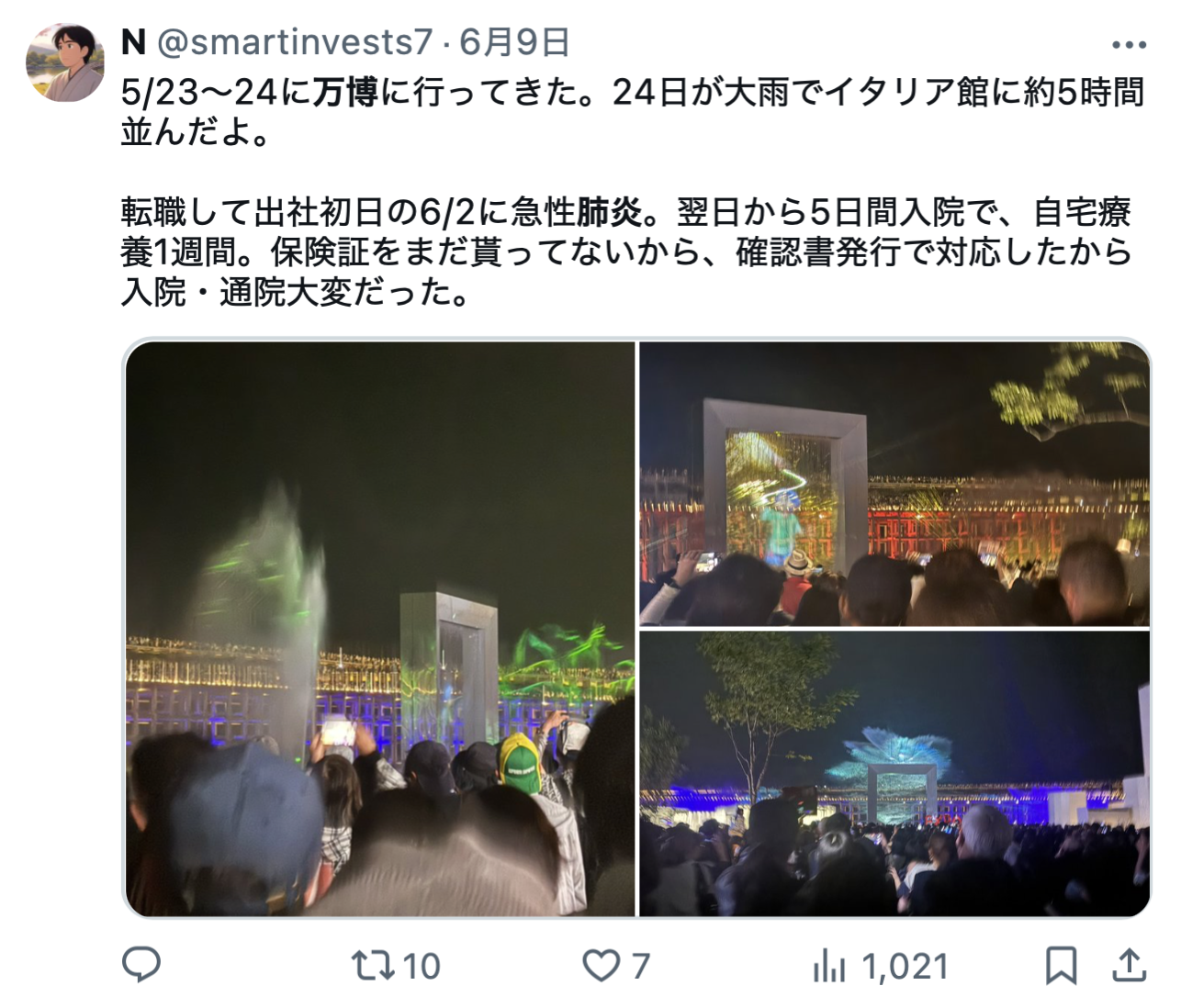Click the like count 7

tap(640, 966)
